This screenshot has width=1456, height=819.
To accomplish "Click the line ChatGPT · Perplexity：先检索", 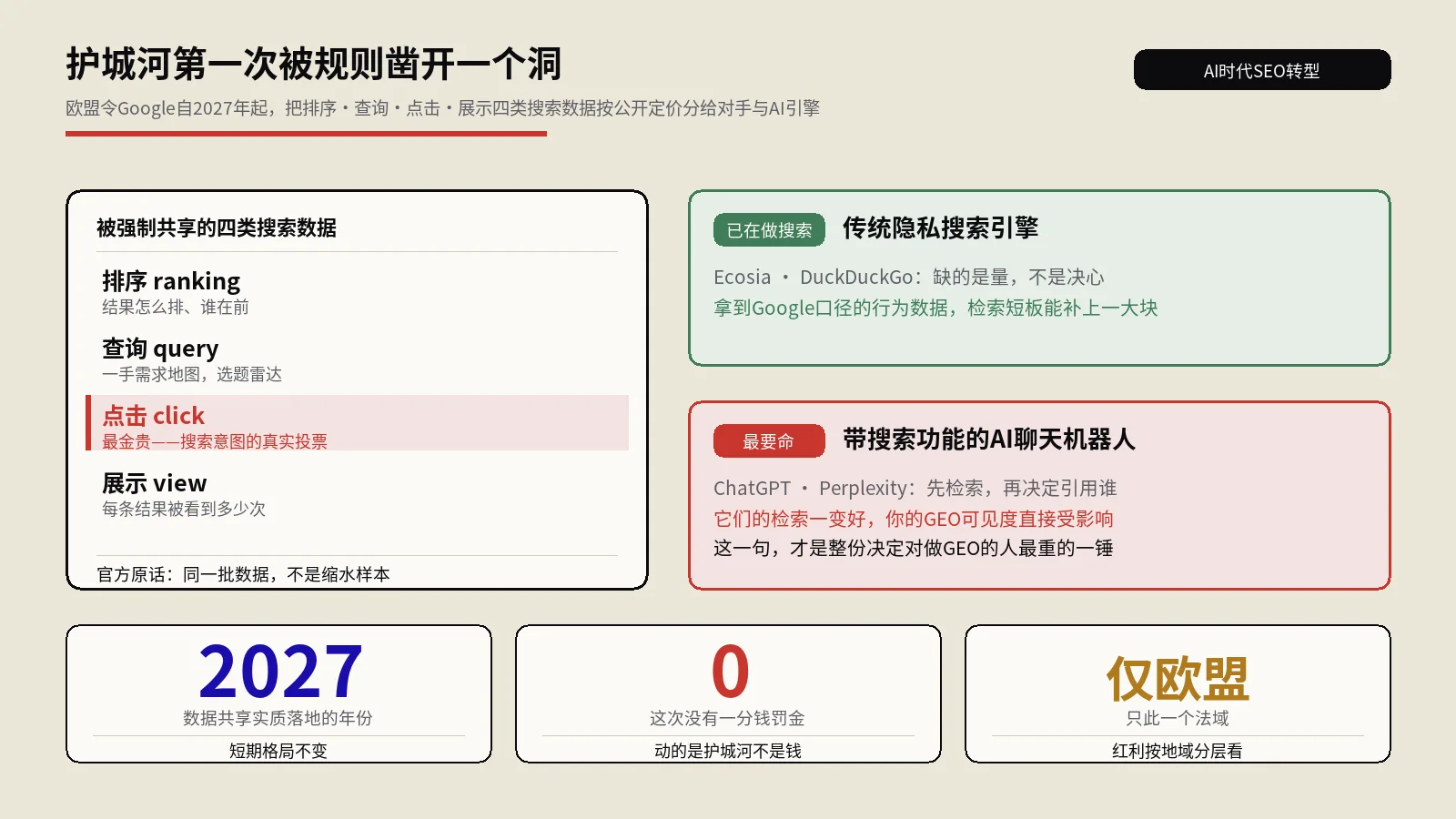I will 915,489.
